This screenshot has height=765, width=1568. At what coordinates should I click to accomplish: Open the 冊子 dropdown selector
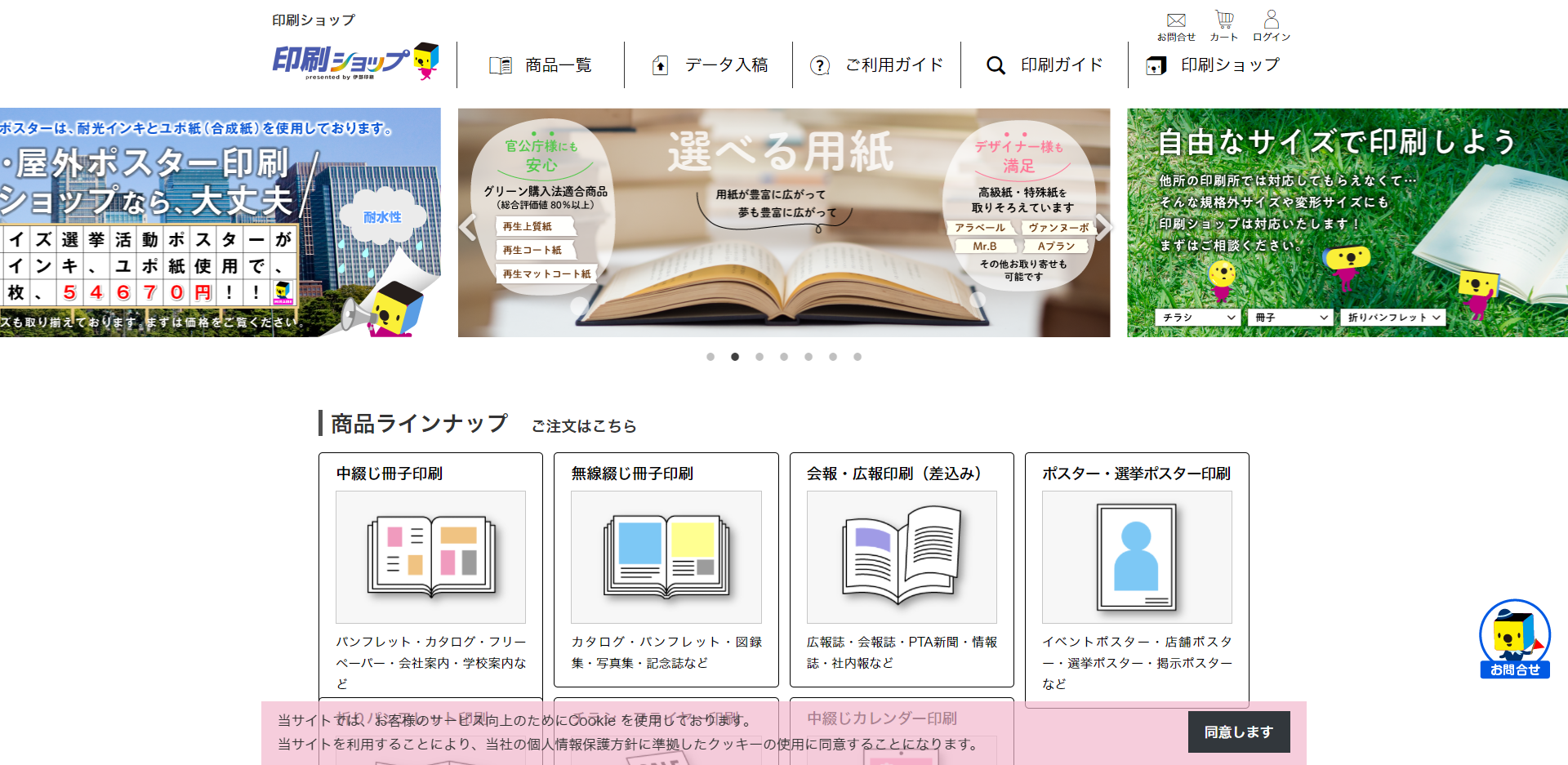coord(1289,317)
